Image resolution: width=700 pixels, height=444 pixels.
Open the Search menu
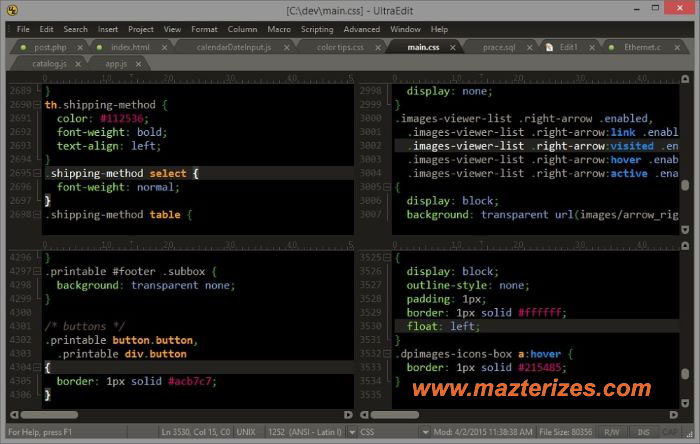pos(75,29)
